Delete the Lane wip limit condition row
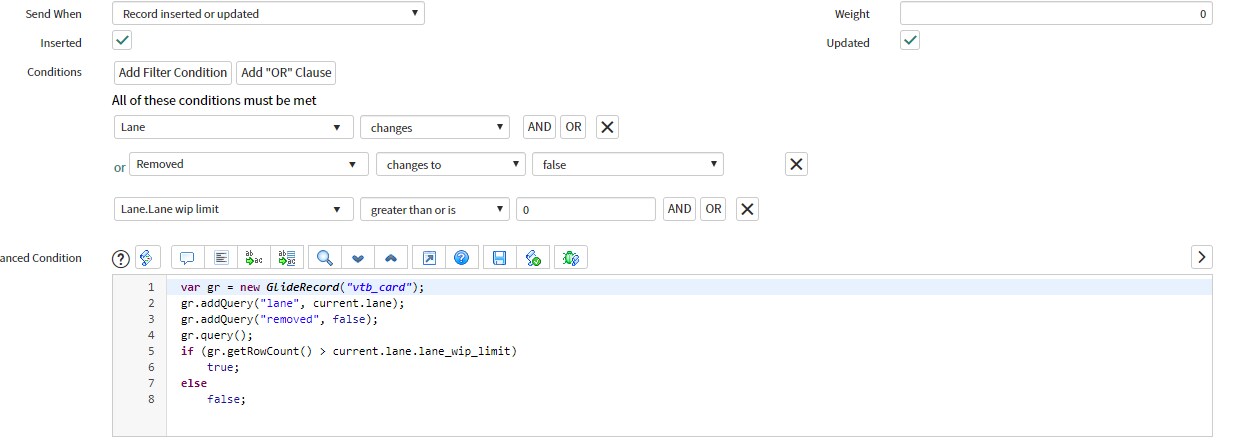The height and width of the screenshot is (447, 1245). click(747, 209)
